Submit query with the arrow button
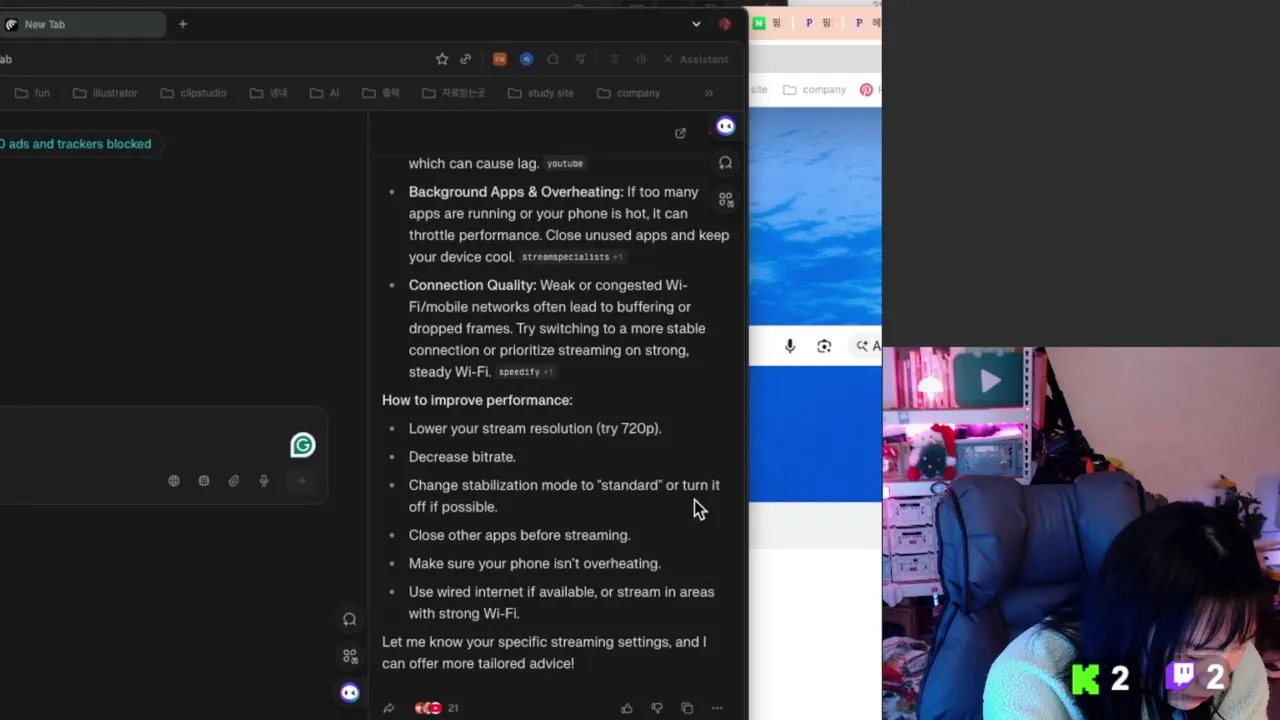 pos(300,481)
